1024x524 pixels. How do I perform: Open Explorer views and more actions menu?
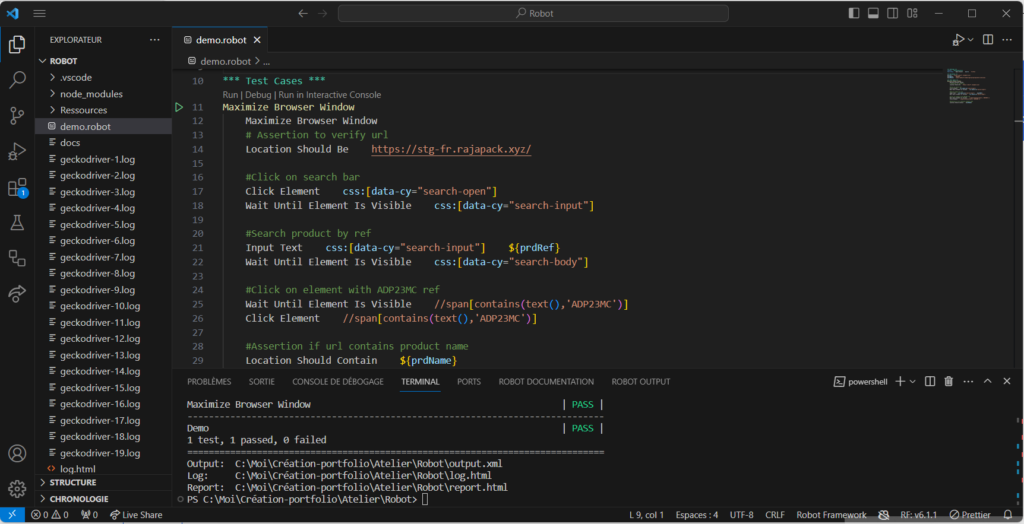[154, 40]
